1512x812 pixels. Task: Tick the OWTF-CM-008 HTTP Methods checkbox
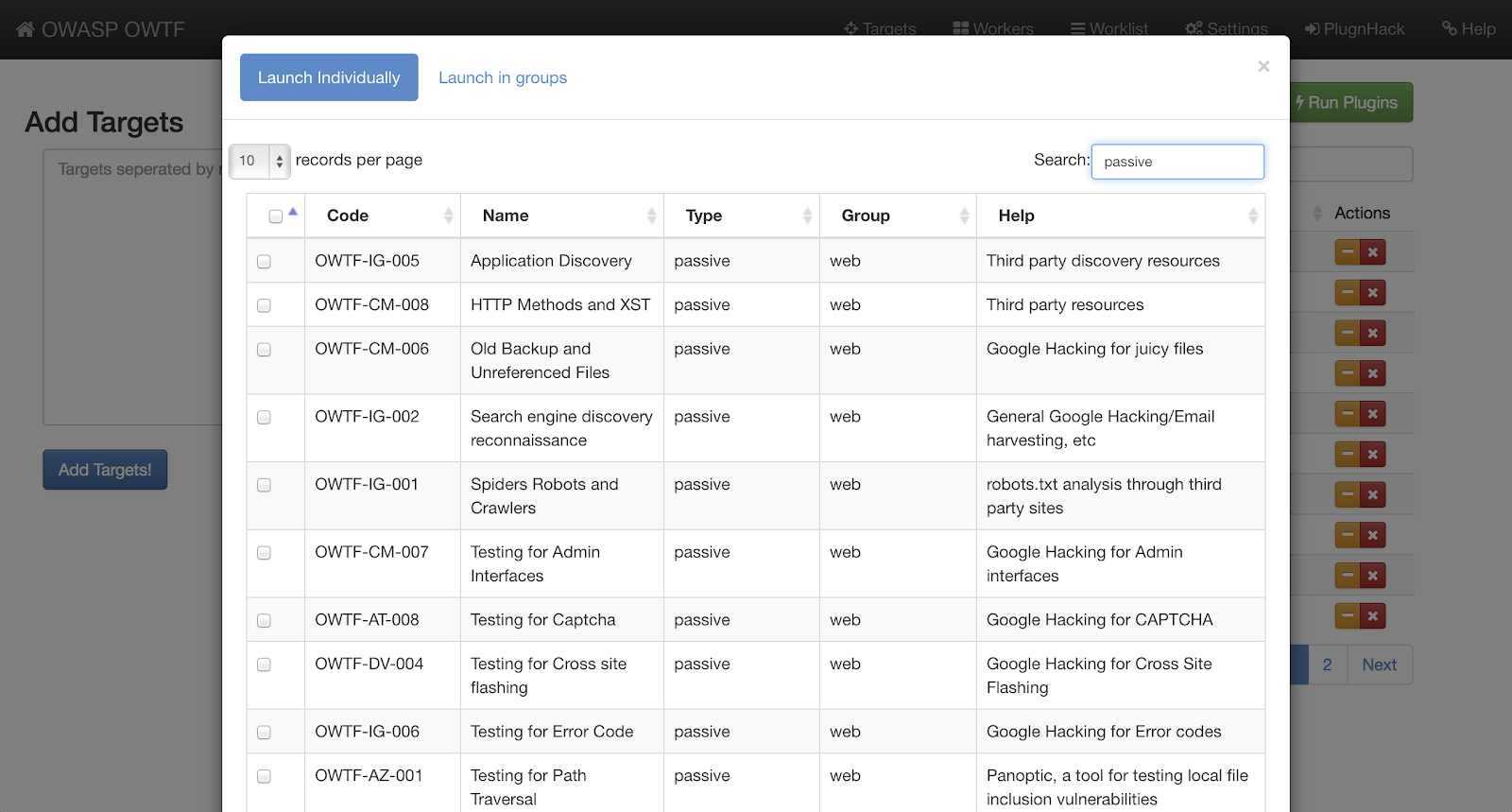pos(264,305)
